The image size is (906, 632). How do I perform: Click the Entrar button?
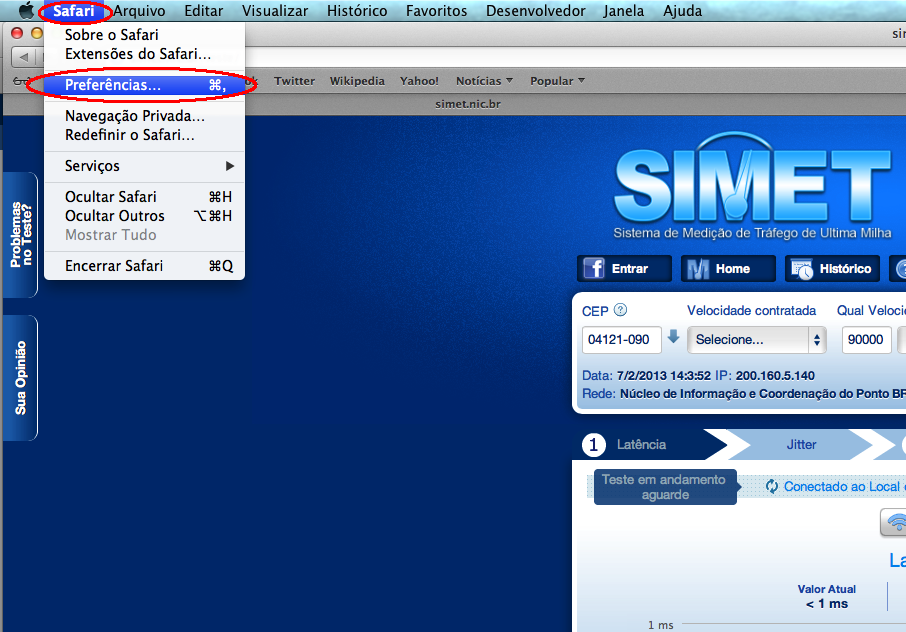click(x=624, y=269)
